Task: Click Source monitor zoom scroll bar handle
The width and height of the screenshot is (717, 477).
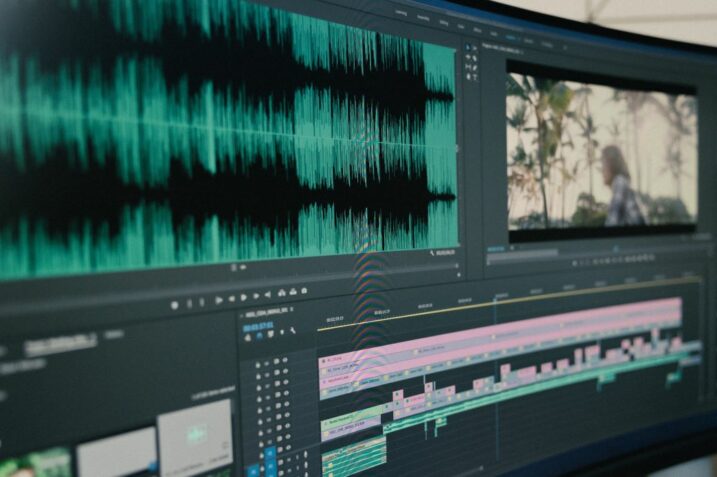Action: 457,266
